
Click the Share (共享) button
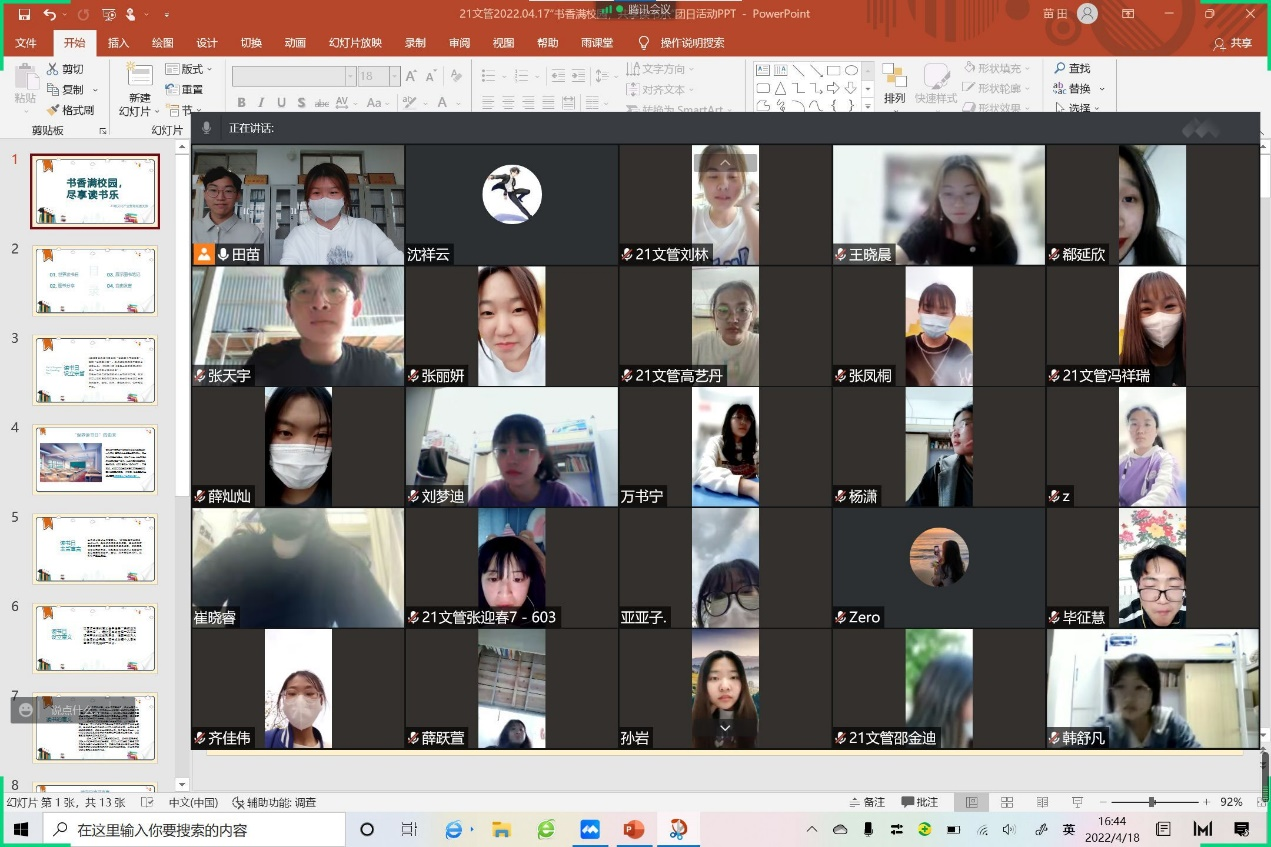click(1232, 43)
